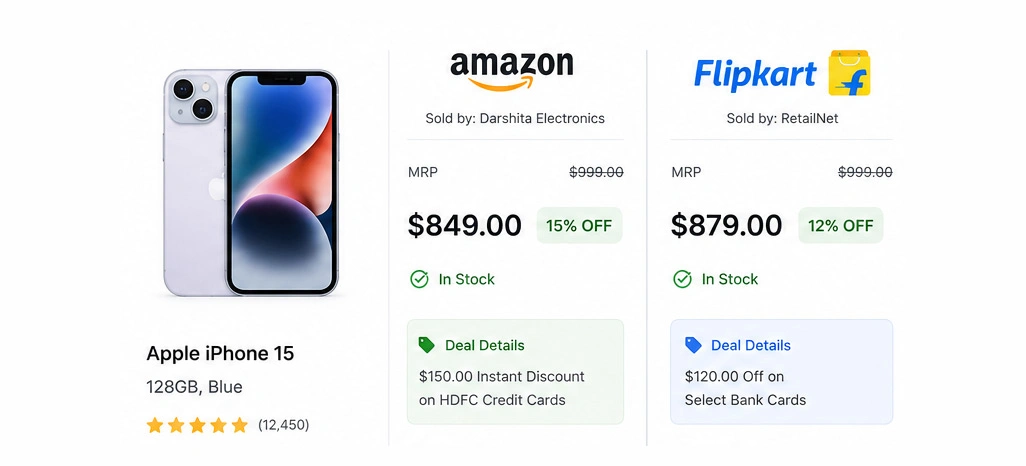Click the green Deal Details tag icon

427,345
